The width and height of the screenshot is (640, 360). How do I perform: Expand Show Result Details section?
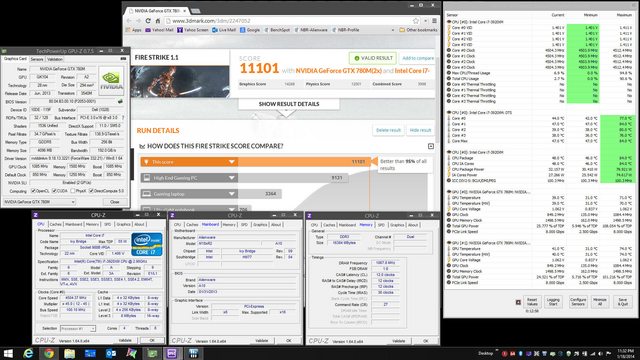(289, 104)
